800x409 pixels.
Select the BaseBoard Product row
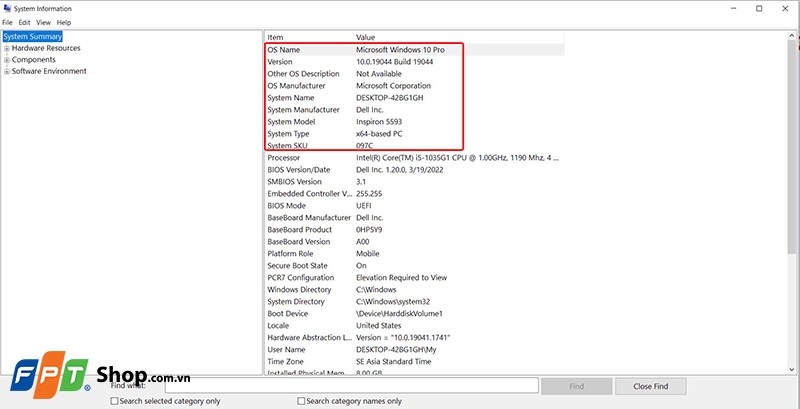click(414, 229)
